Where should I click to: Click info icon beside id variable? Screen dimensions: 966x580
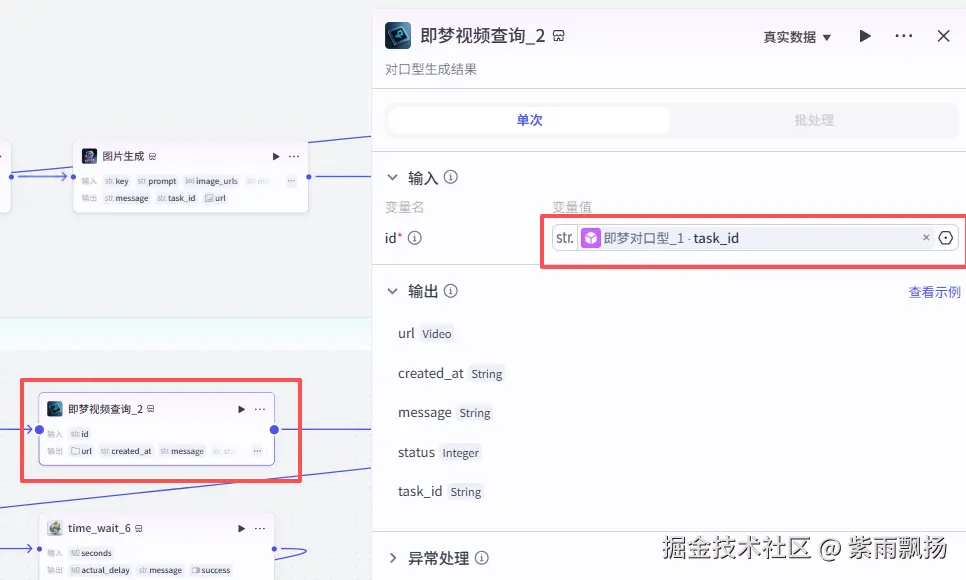point(415,238)
